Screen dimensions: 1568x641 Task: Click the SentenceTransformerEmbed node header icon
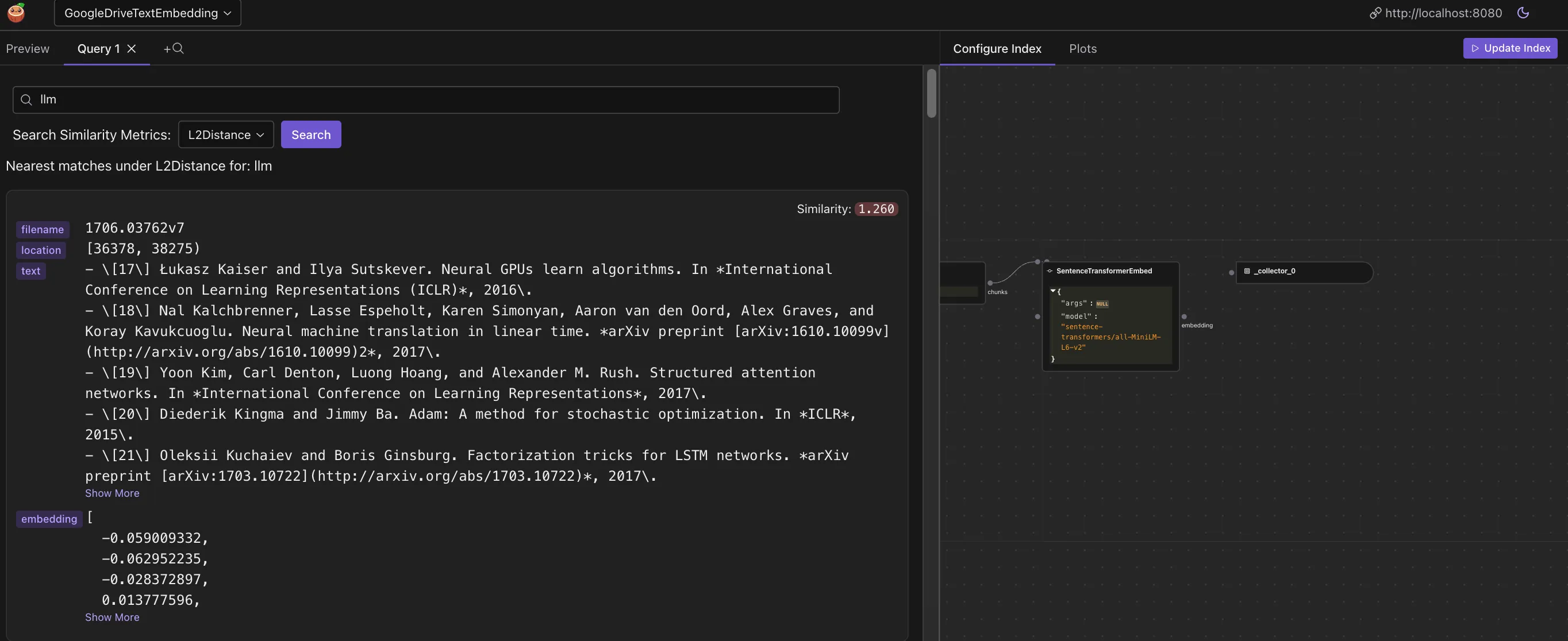1051,271
